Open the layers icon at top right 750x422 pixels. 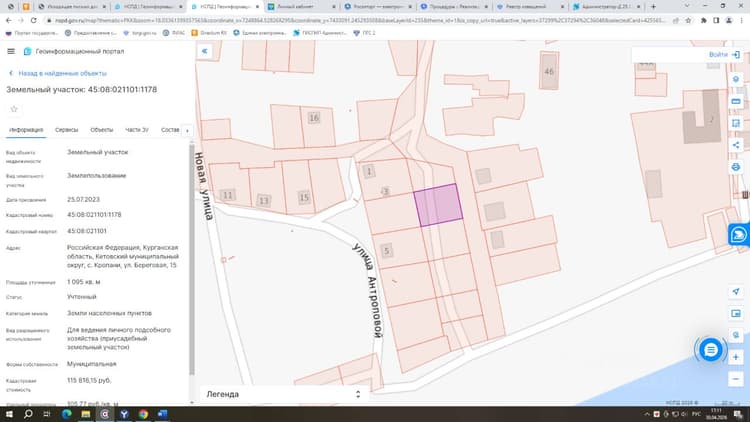click(x=736, y=79)
